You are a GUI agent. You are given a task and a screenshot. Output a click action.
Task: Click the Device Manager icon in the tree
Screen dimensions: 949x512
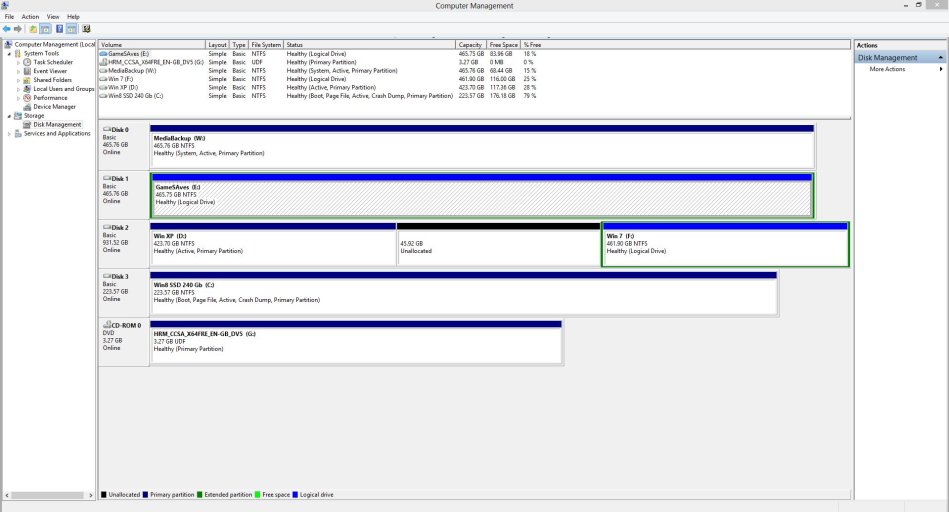coord(27,107)
